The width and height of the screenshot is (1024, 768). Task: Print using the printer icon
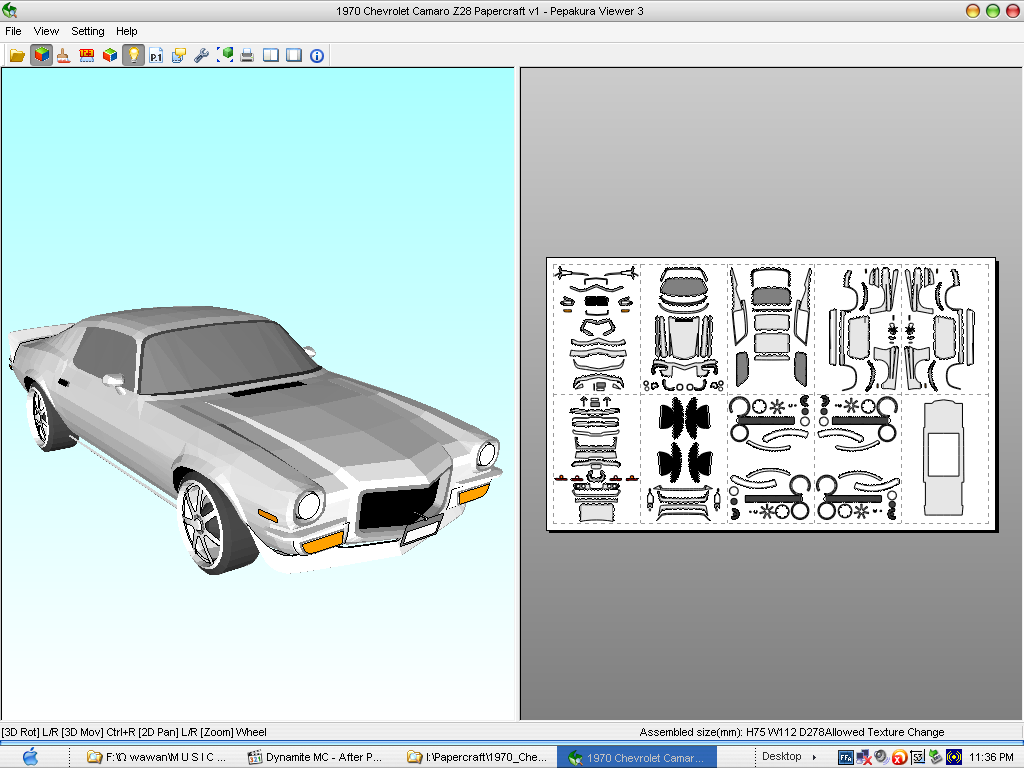(247, 56)
